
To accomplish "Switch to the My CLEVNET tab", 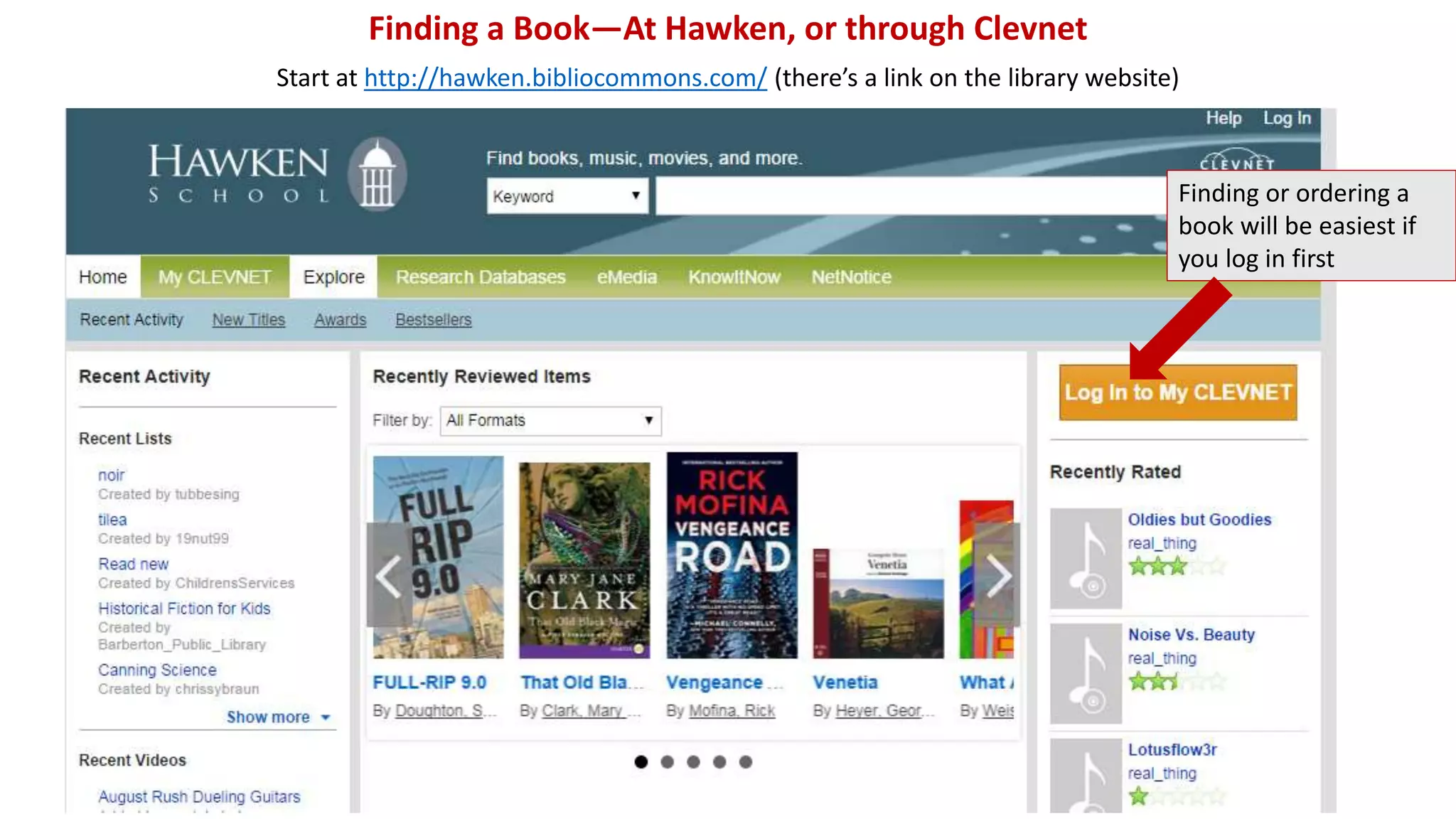I will [215, 277].
